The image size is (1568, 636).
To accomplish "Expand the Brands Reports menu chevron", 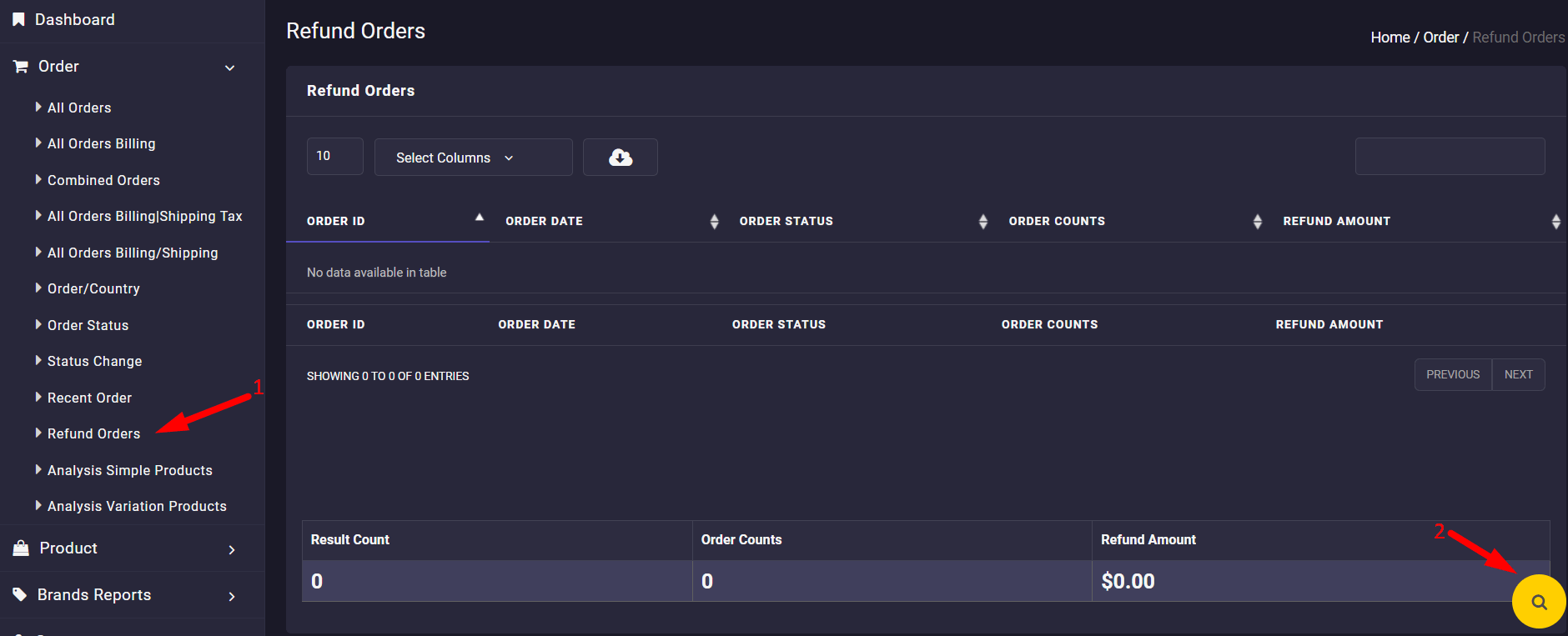I will point(232,596).
